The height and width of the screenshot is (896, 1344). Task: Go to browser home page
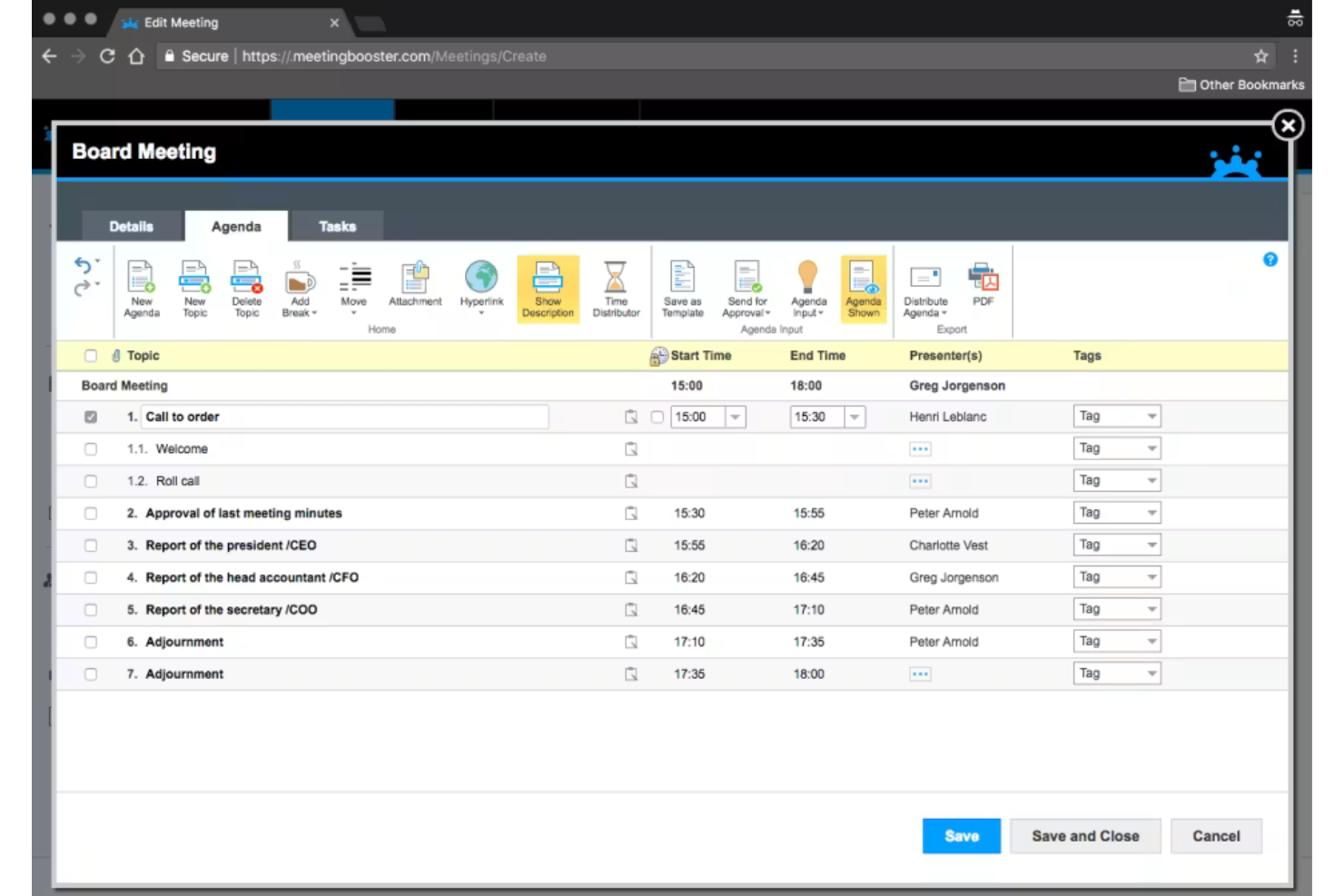point(136,56)
